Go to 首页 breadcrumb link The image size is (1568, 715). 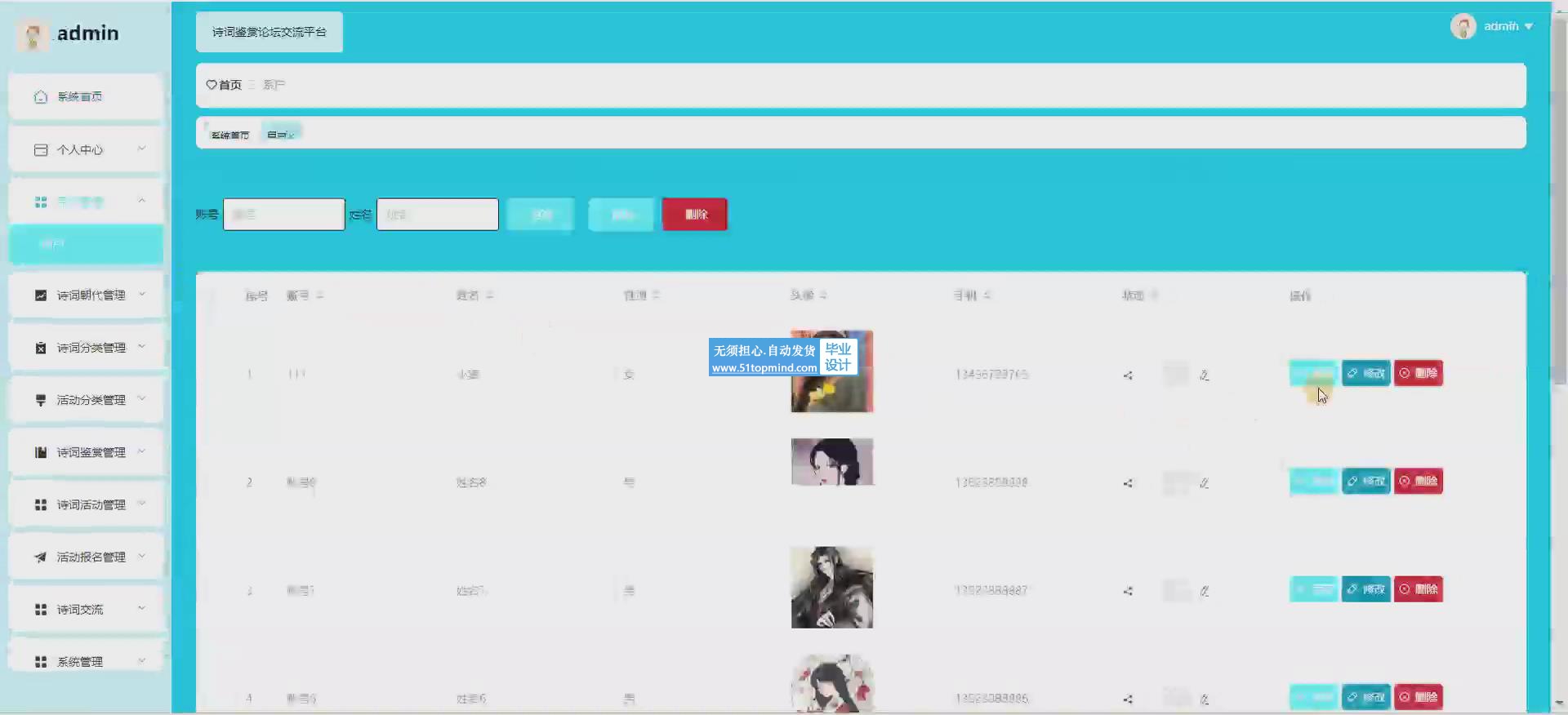click(230, 85)
